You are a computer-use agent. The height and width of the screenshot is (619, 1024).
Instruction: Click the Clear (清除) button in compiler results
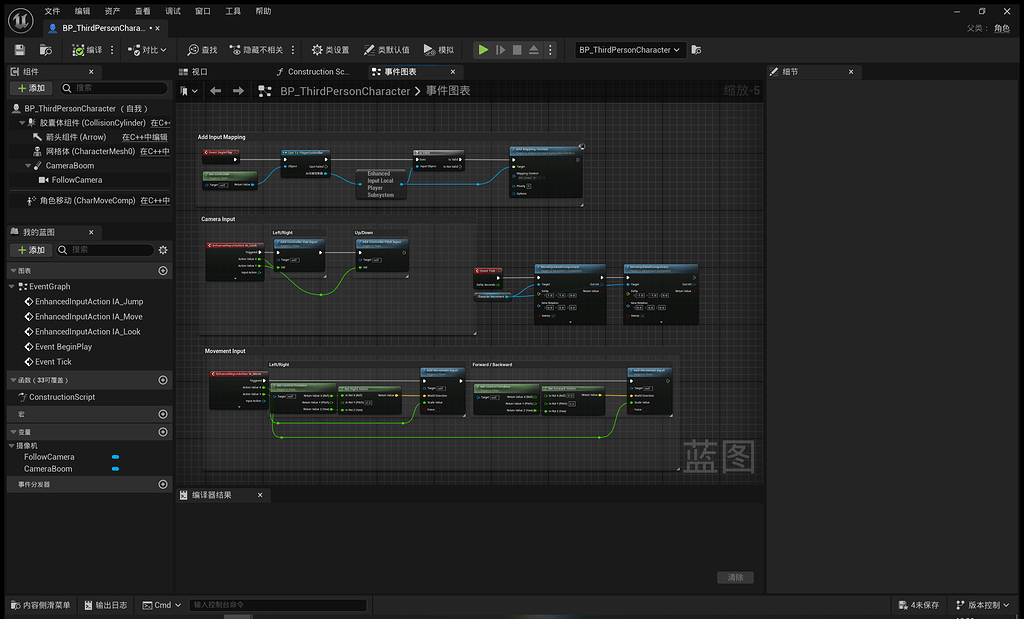click(x=735, y=577)
